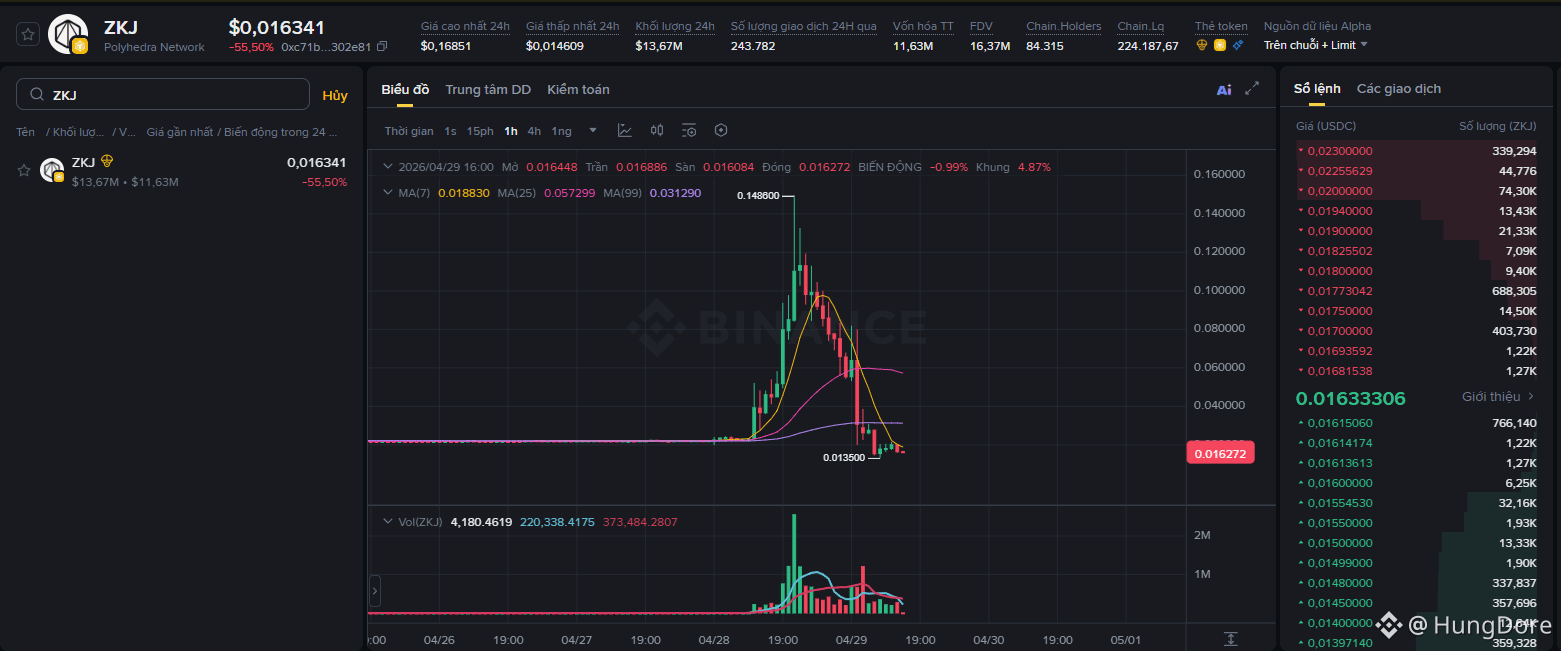Switch to the Kiểm toán tab
The image size is (1561, 651).
tap(578, 90)
